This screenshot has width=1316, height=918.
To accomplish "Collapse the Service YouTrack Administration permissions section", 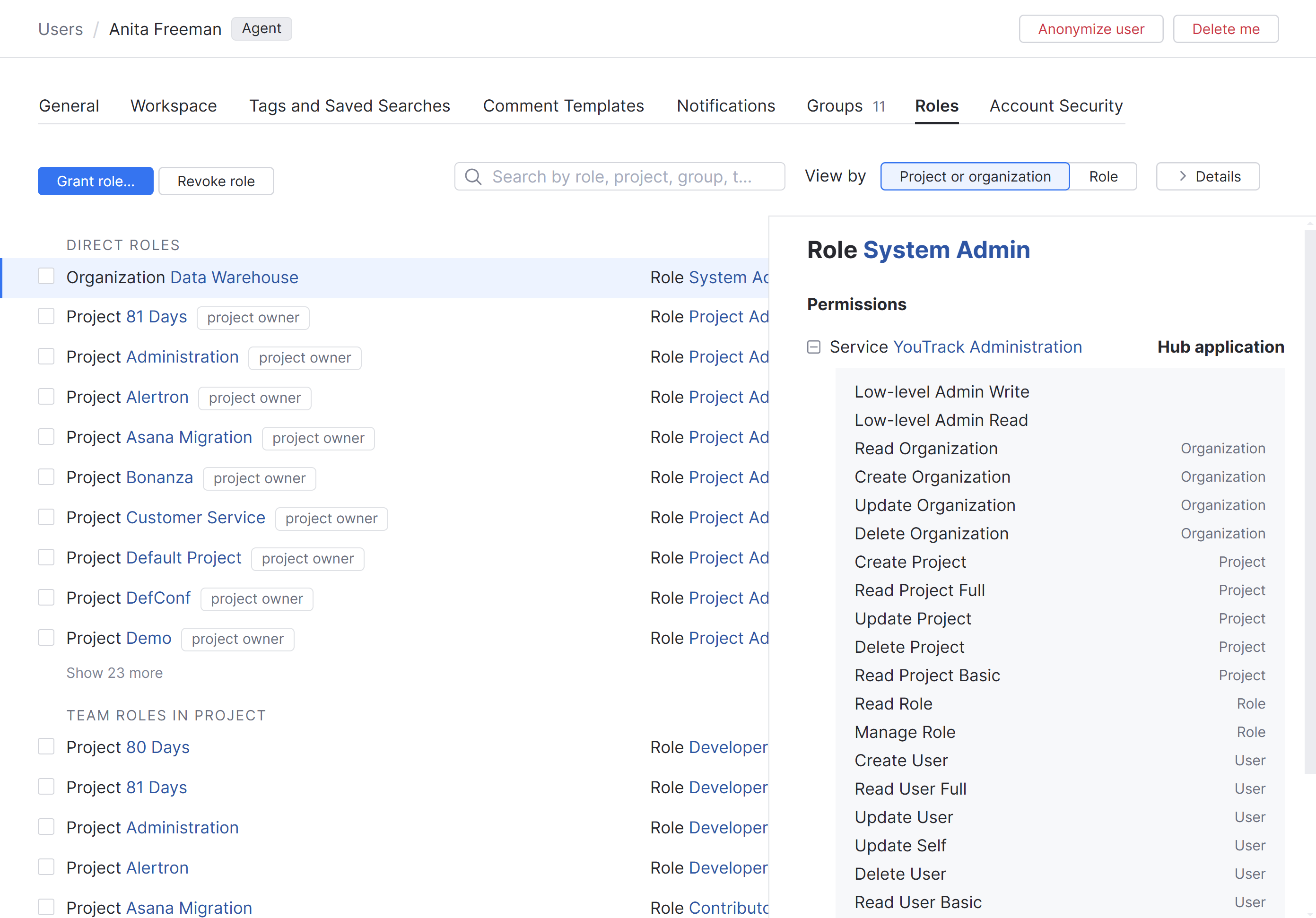I will coord(814,346).
